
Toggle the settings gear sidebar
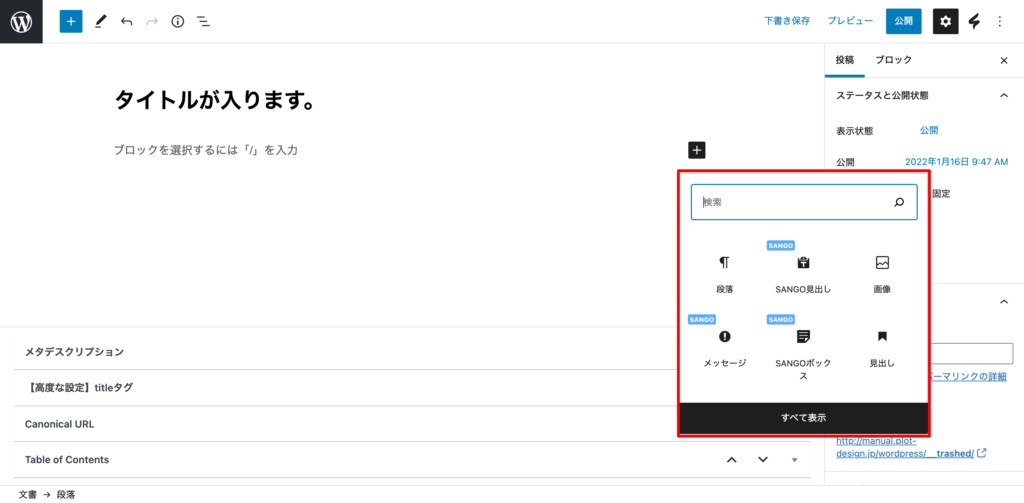pyautogui.click(x=945, y=21)
